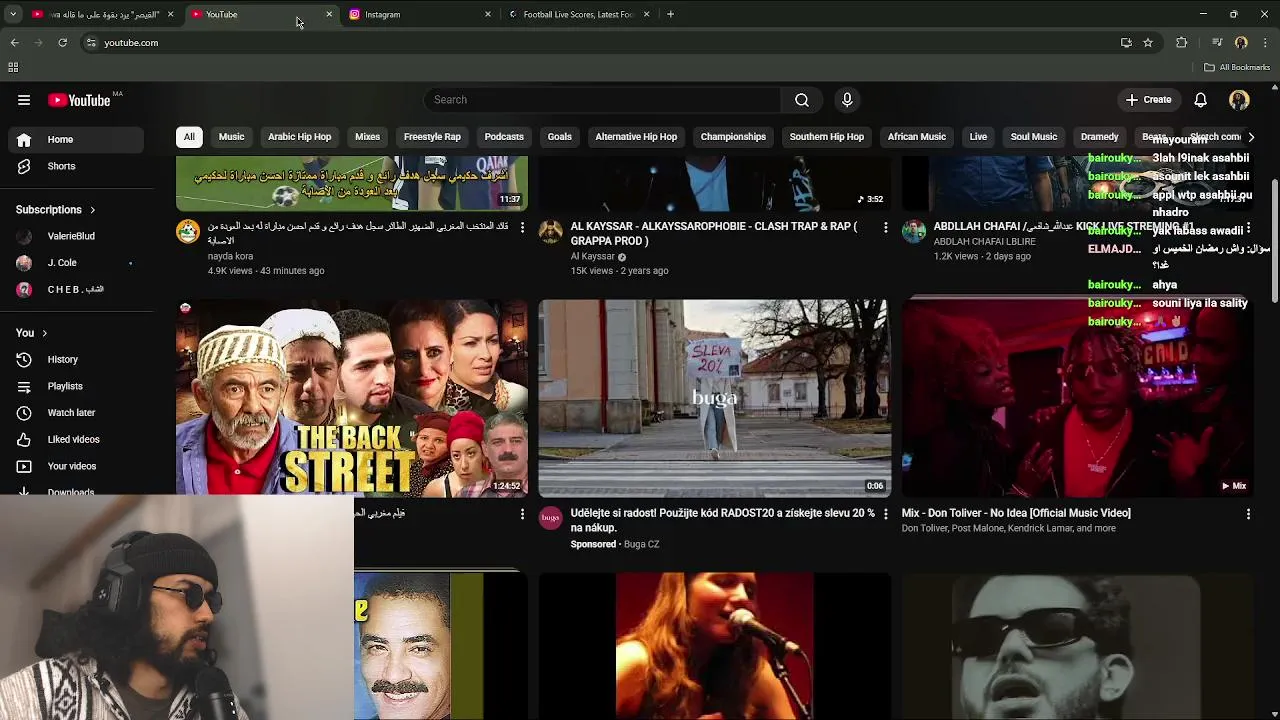
Task: Select the Podcasts filter chip
Action: [504, 137]
